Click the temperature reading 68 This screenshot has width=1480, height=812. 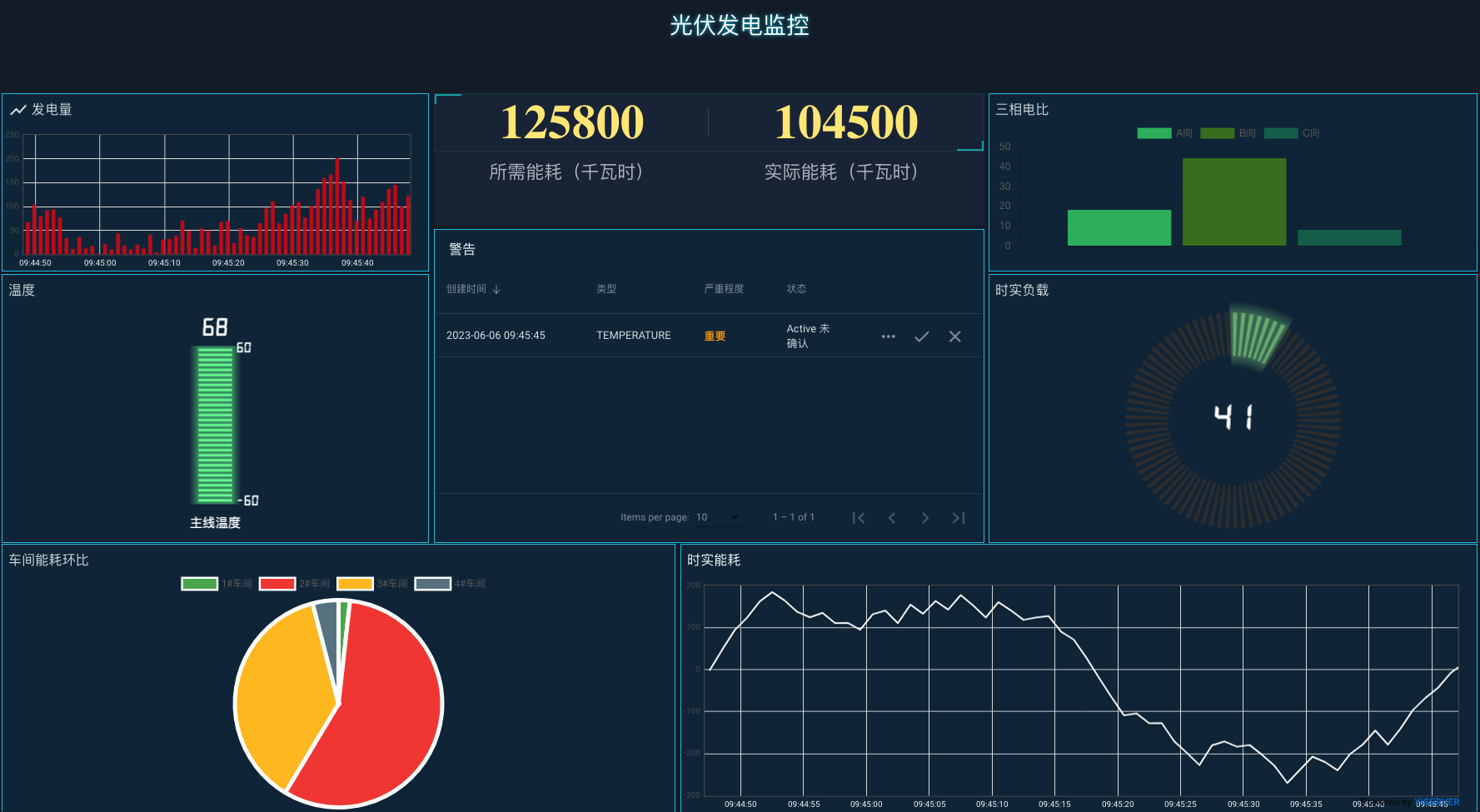pos(215,327)
